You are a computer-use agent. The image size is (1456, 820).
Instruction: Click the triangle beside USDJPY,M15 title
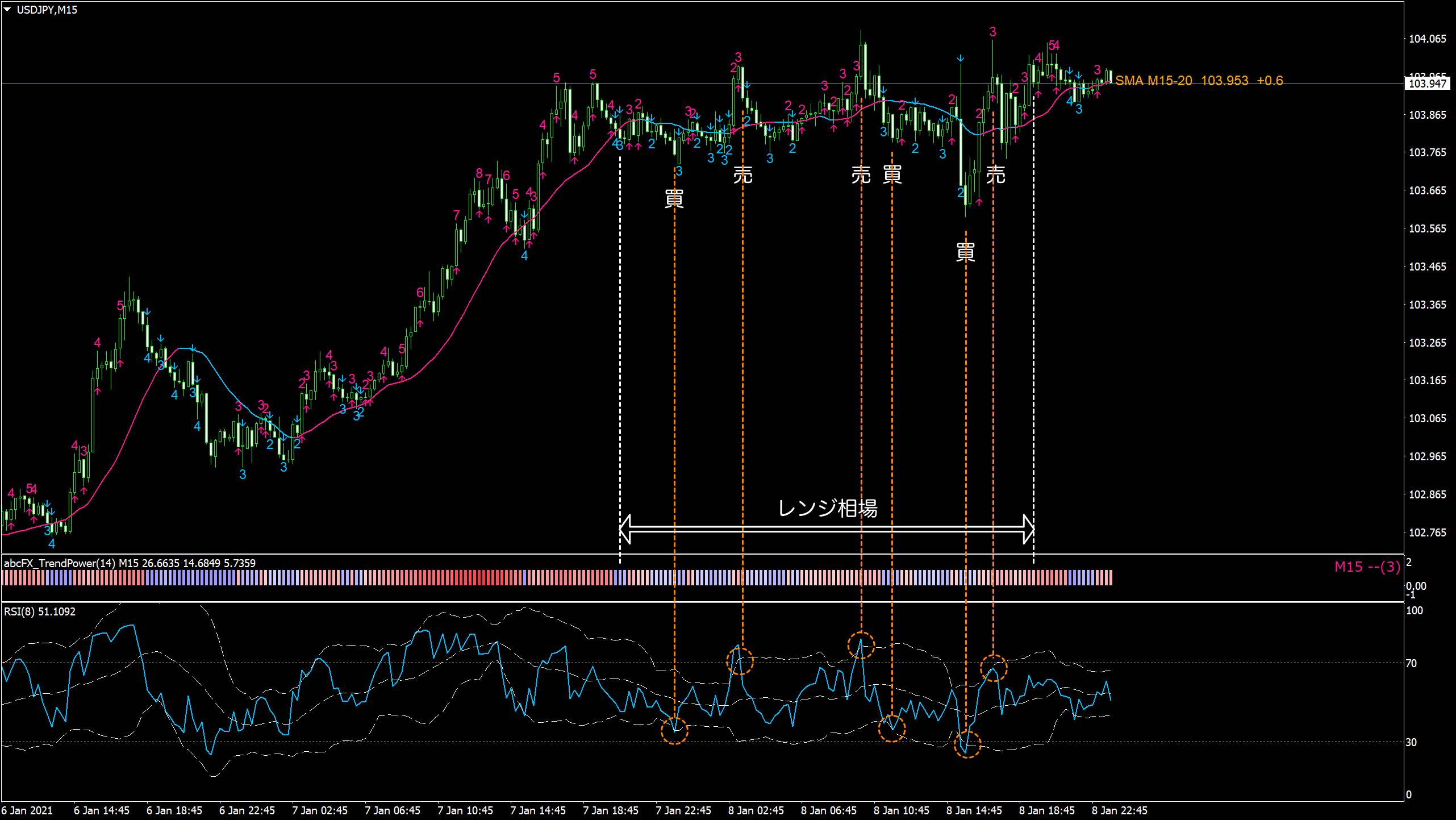click(7, 10)
